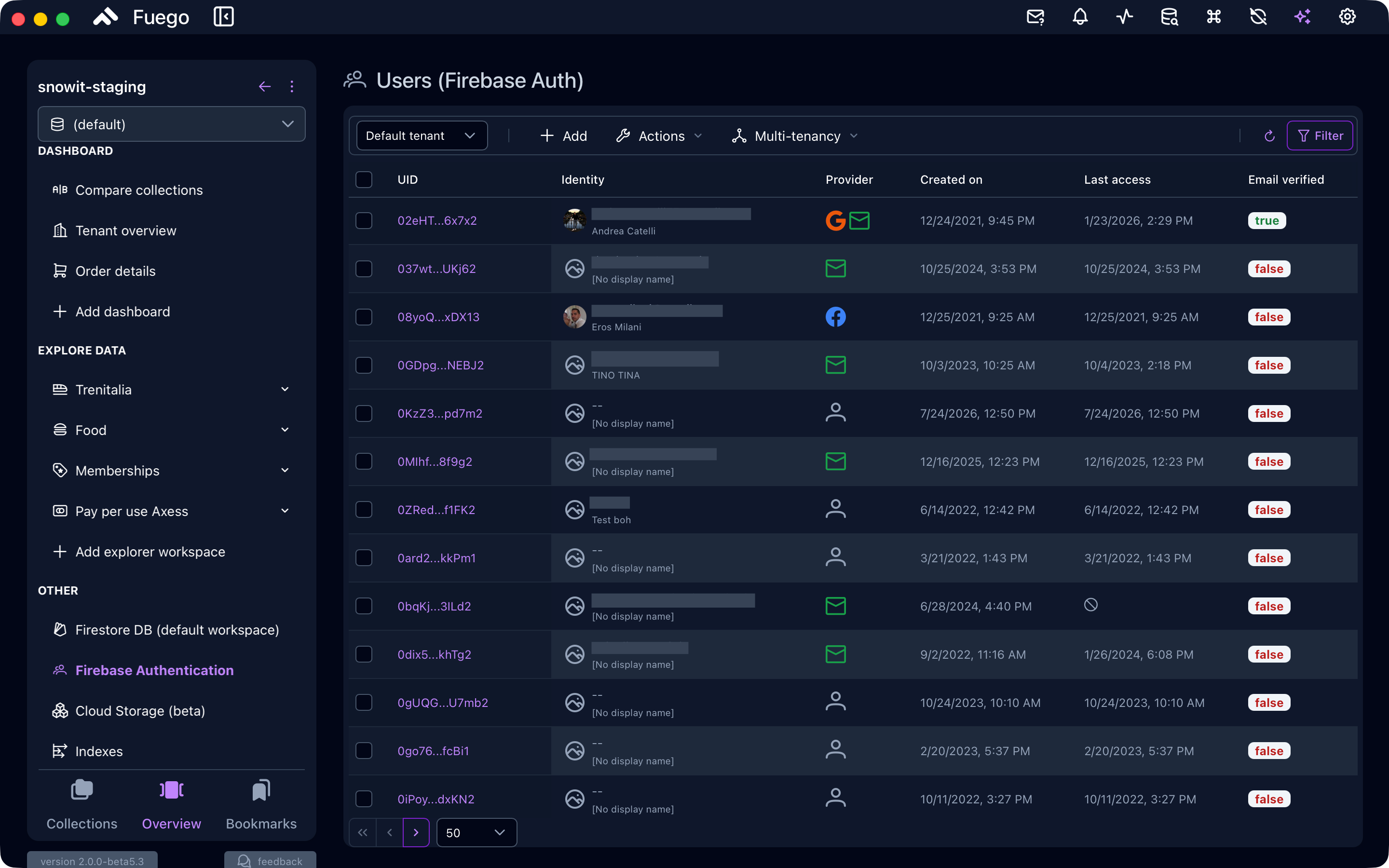Open the page size 50 dropdown
This screenshot has height=868, width=1389.
click(477, 832)
